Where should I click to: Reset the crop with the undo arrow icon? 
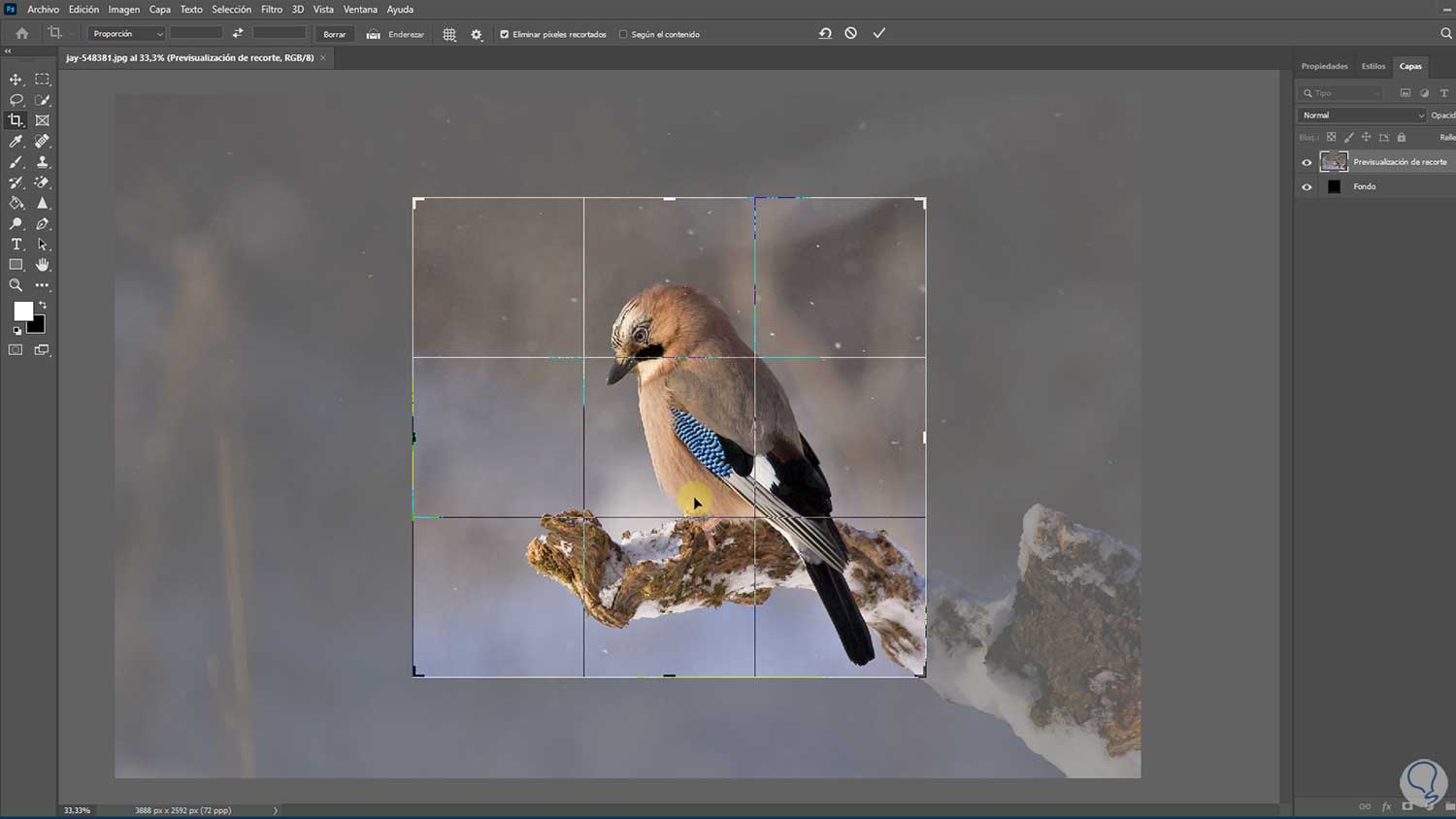pyautogui.click(x=825, y=33)
